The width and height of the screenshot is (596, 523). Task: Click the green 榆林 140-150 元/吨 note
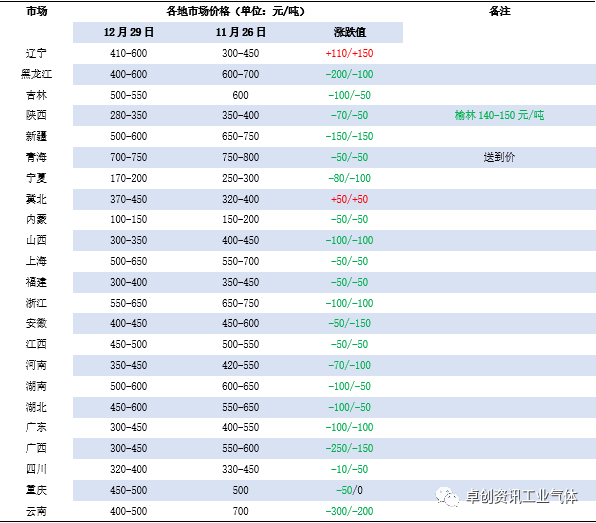(499, 115)
